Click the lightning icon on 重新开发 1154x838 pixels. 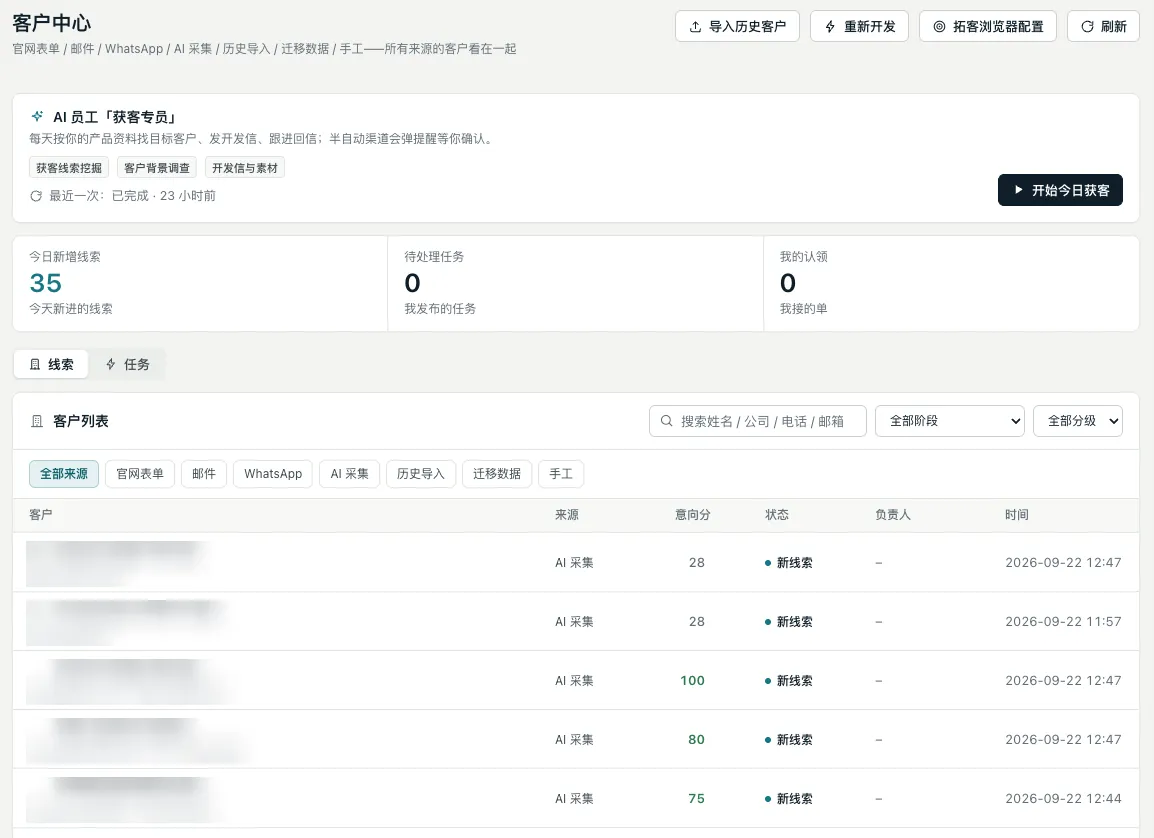tap(829, 26)
